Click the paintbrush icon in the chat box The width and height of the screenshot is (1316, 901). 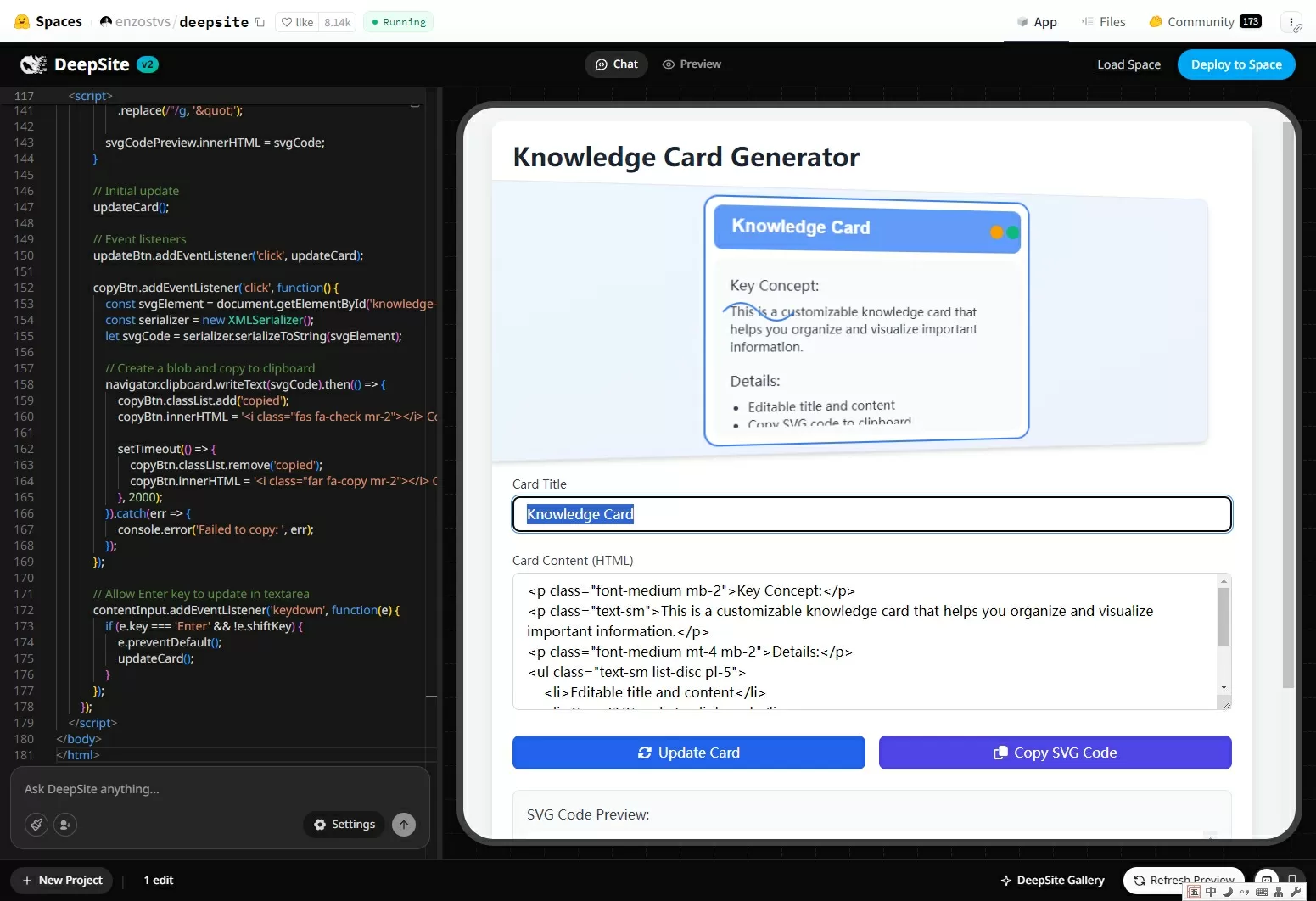(x=36, y=824)
